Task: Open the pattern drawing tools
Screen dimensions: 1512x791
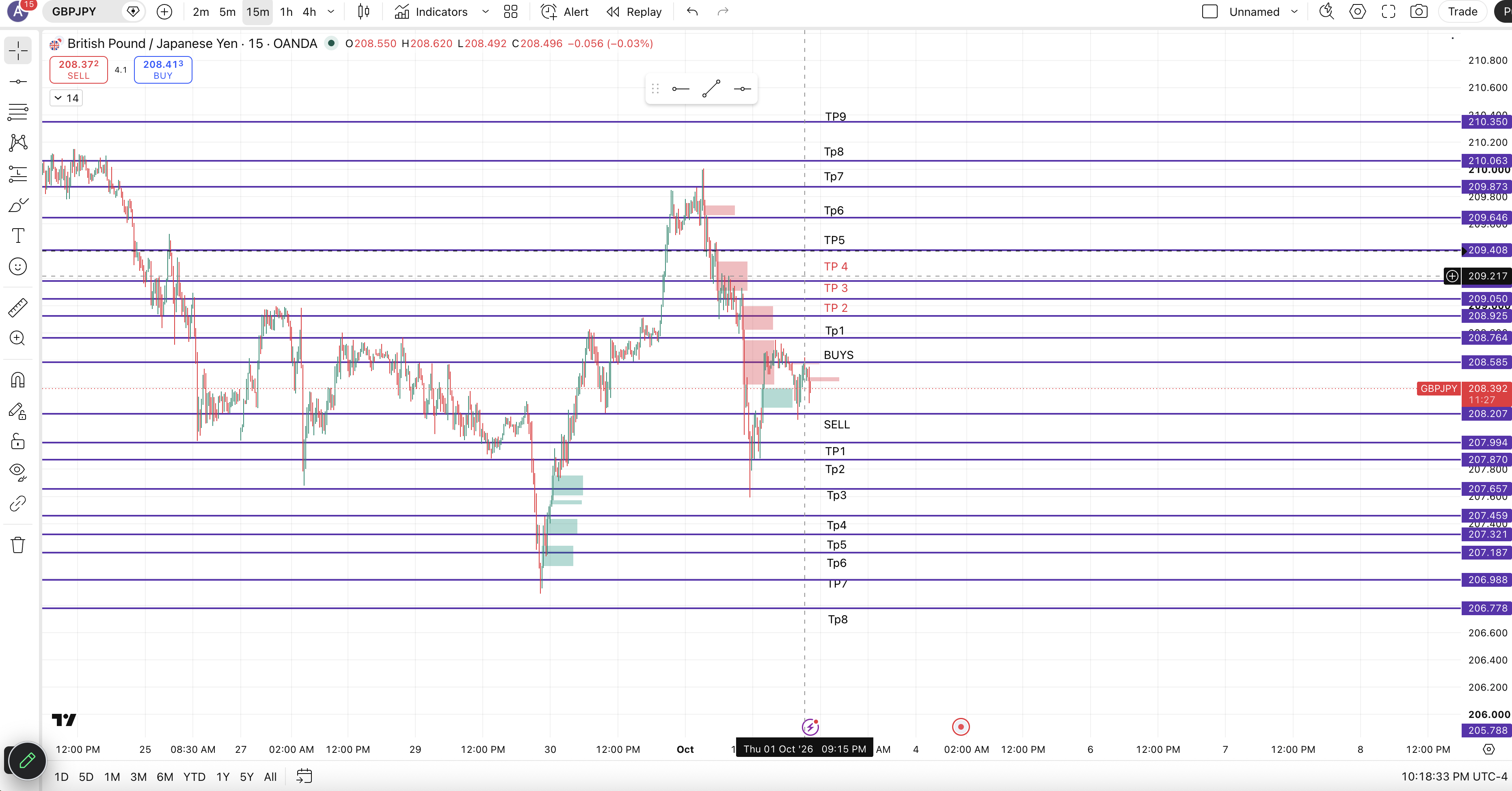Action: pyautogui.click(x=18, y=142)
